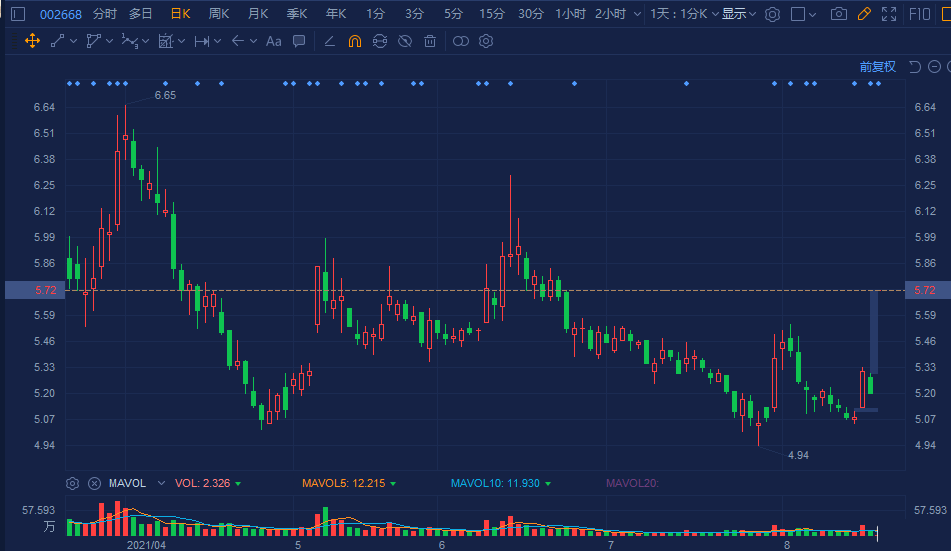951x551 pixels.
Task: Click stock code 002668
Action: point(61,15)
